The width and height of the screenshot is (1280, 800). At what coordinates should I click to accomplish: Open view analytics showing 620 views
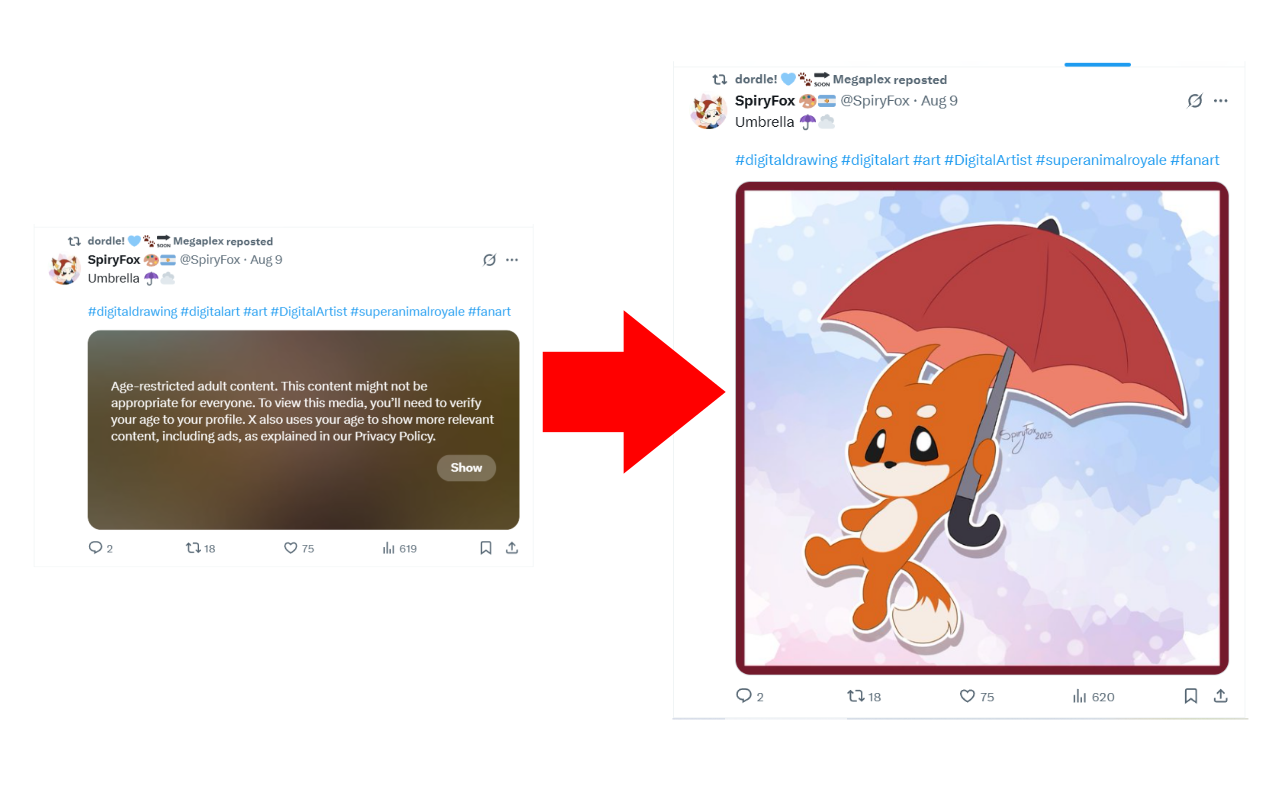point(1080,696)
